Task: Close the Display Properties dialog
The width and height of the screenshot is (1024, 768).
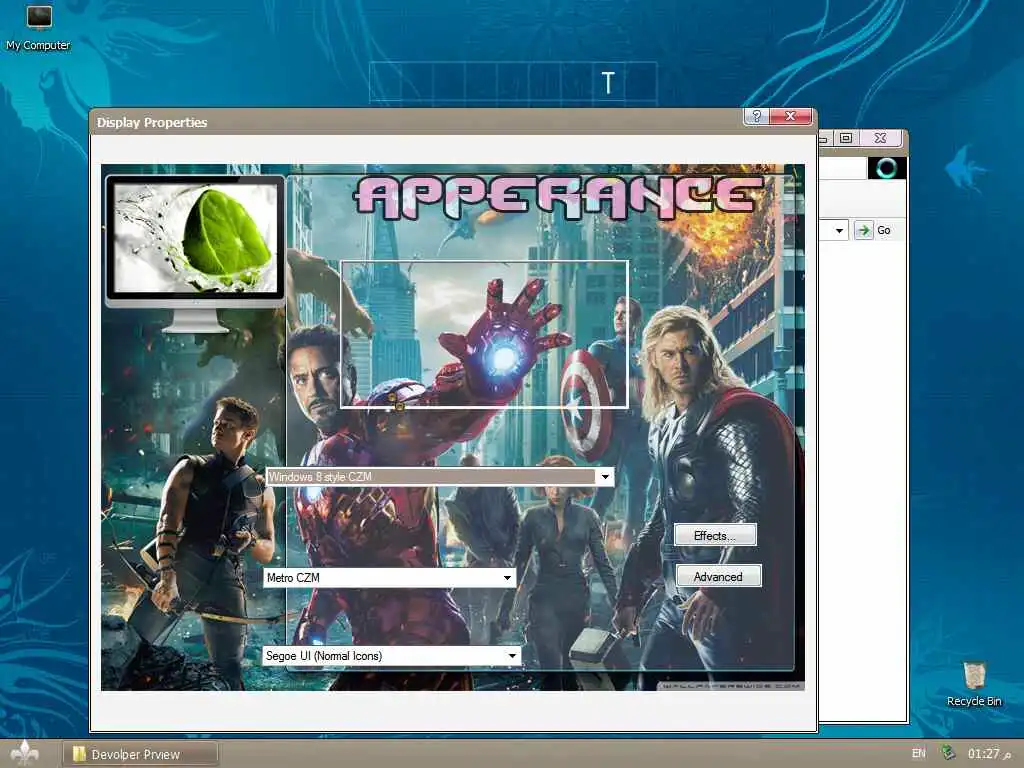Action: click(x=790, y=116)
